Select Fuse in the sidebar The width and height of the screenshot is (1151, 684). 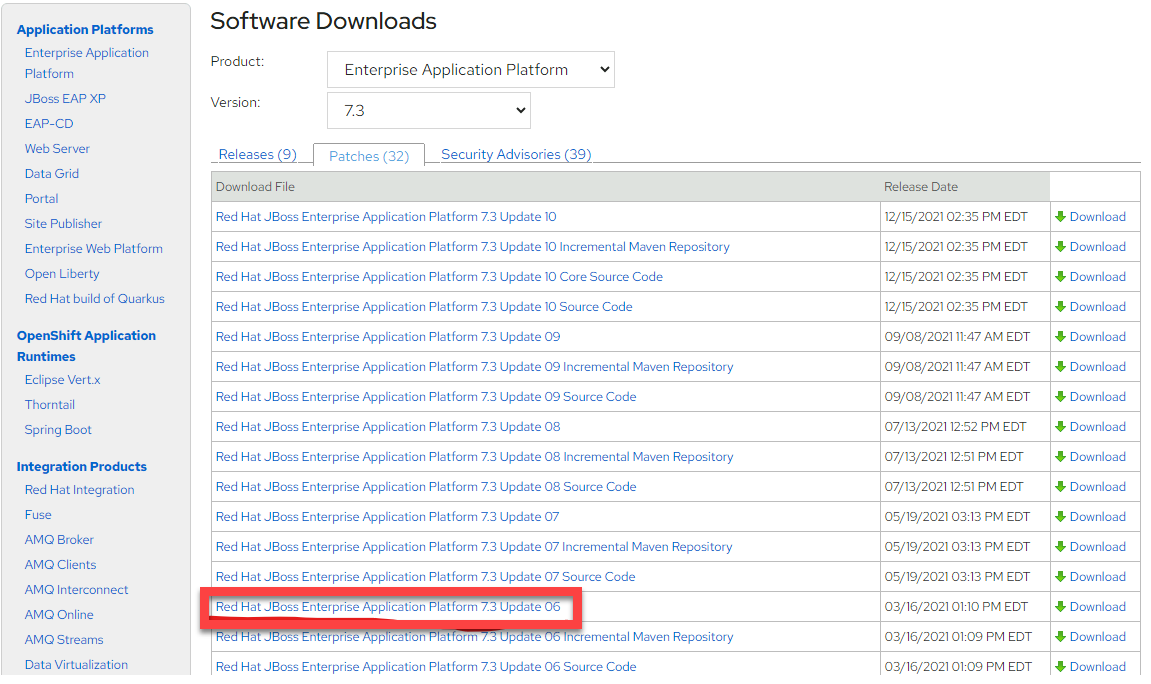pyautogui.click(x=38, y=514)
